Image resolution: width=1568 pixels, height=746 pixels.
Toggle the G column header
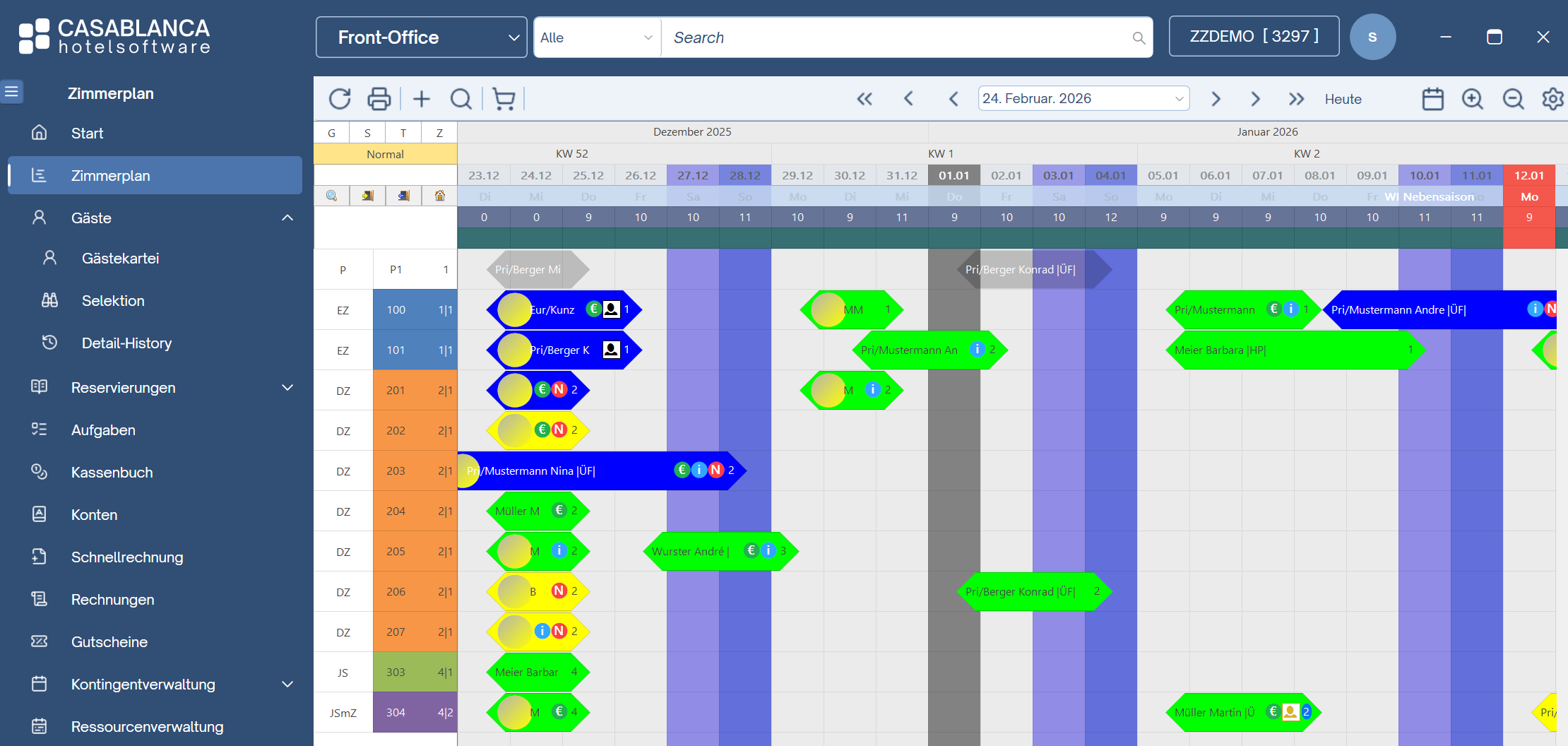pos(331,133)
